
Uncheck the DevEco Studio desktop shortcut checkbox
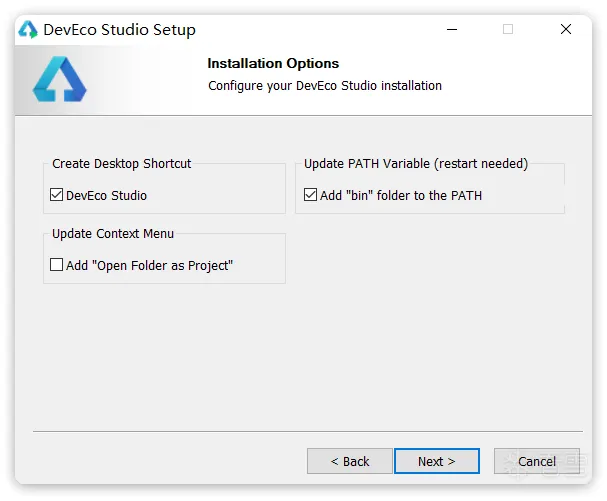(x=57, y=195)
